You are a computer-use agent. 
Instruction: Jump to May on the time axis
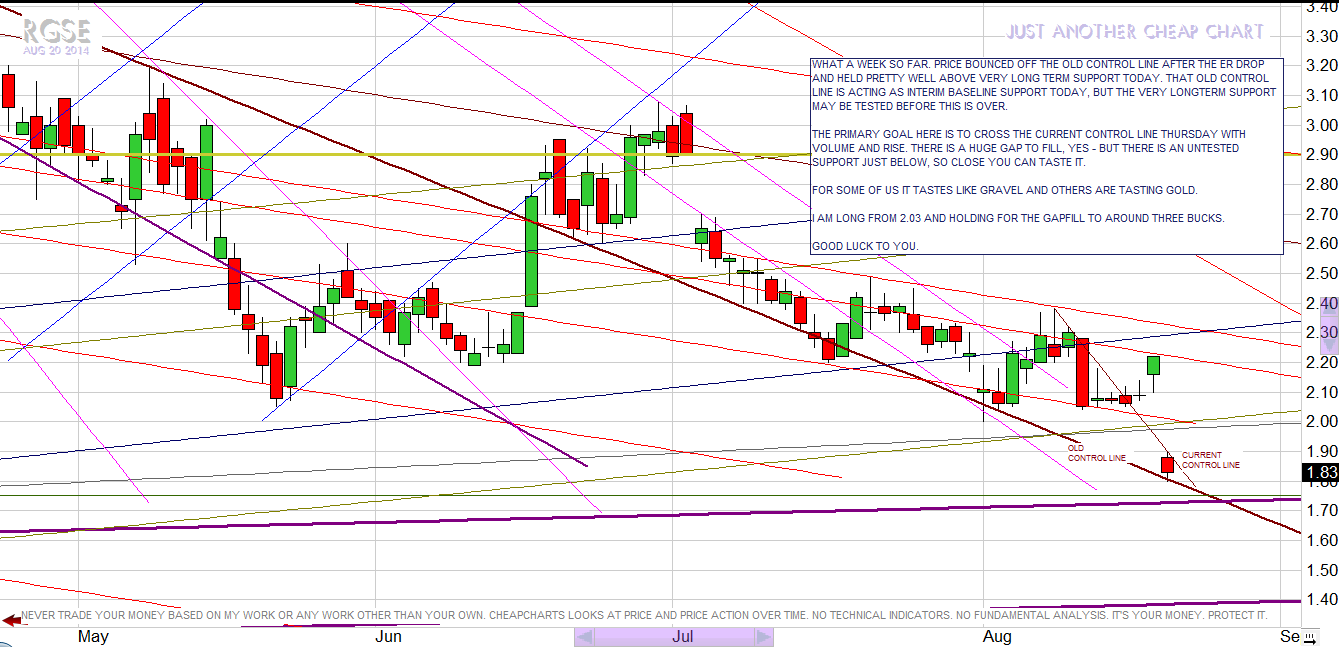93,636
